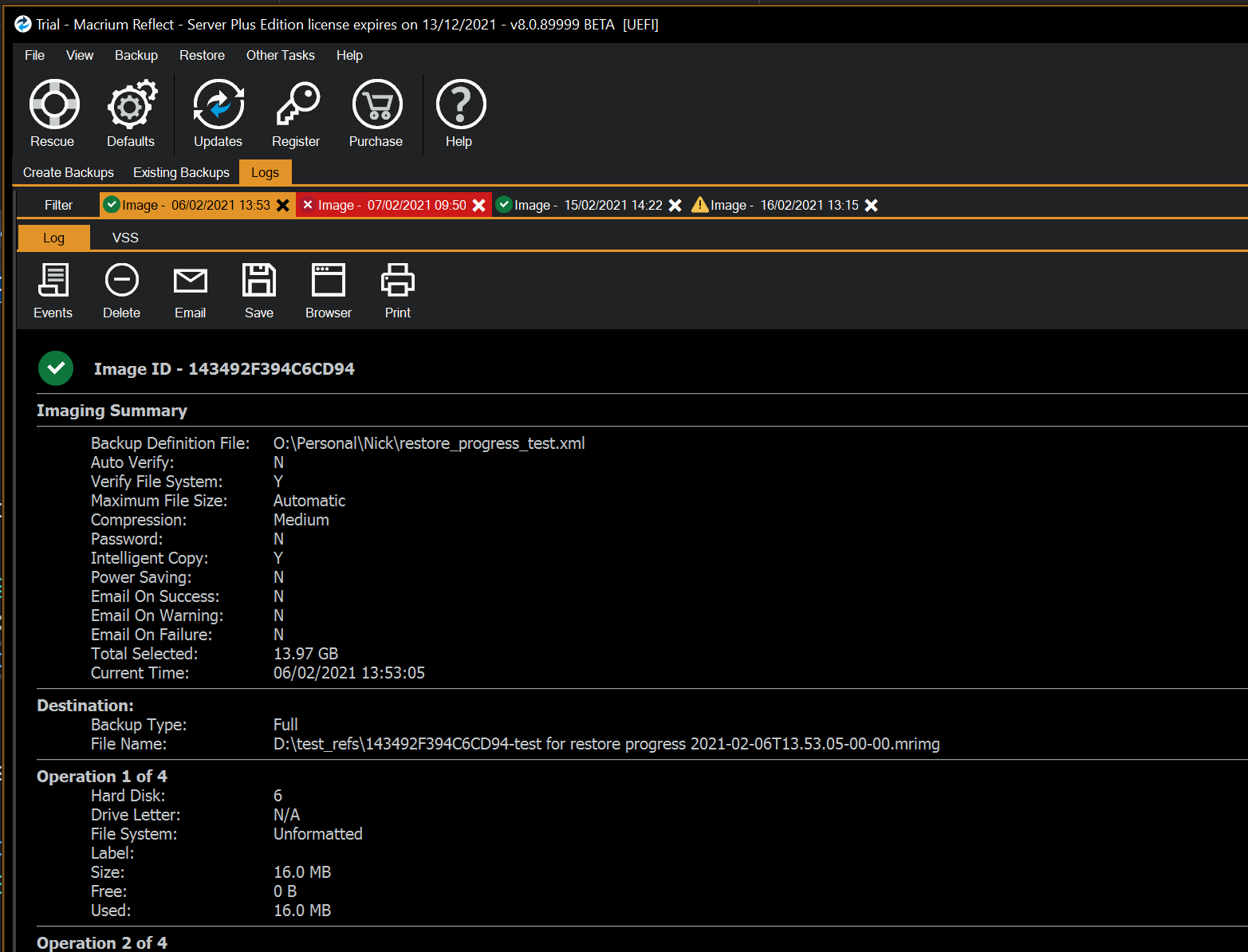1248x952 pixels.
Task: Click the Operation 2 of 4 heading
Action: 102,943
